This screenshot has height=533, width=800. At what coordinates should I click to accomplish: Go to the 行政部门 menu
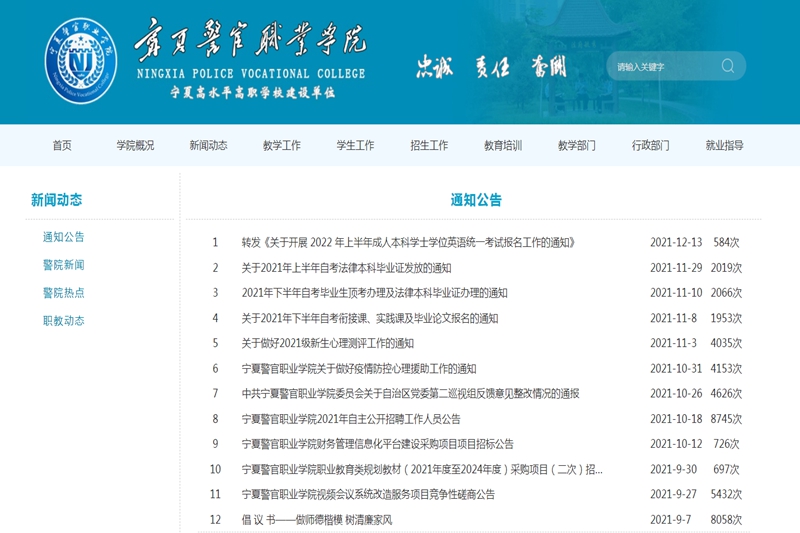point(651,145)
